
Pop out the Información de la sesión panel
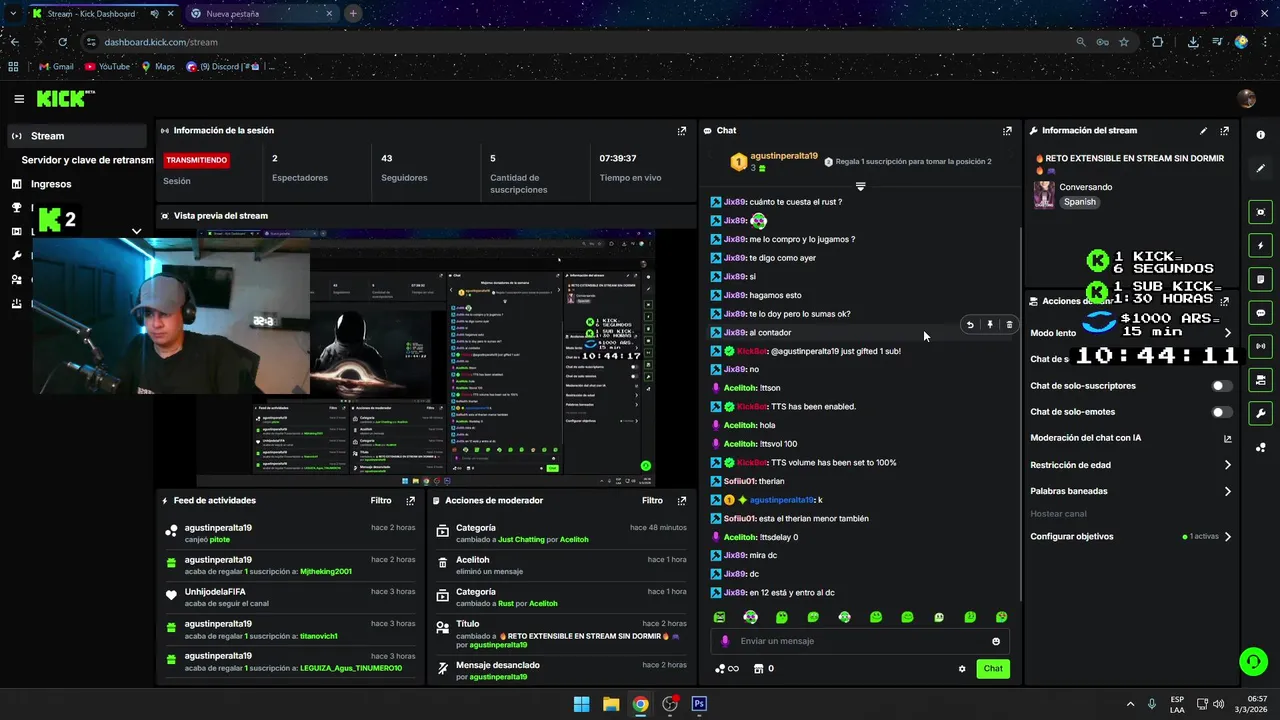[682, 130]
